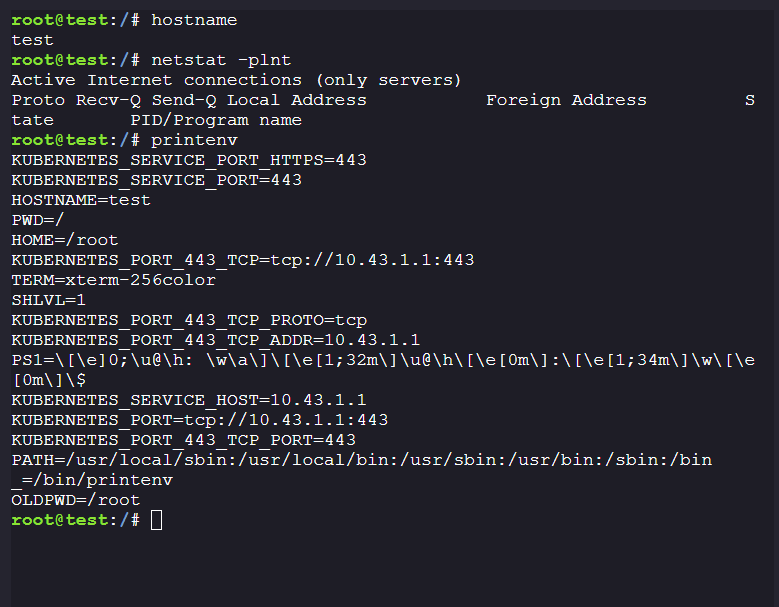
Task: Click the SHLVL=1 line
Action: tap(49, 300)
